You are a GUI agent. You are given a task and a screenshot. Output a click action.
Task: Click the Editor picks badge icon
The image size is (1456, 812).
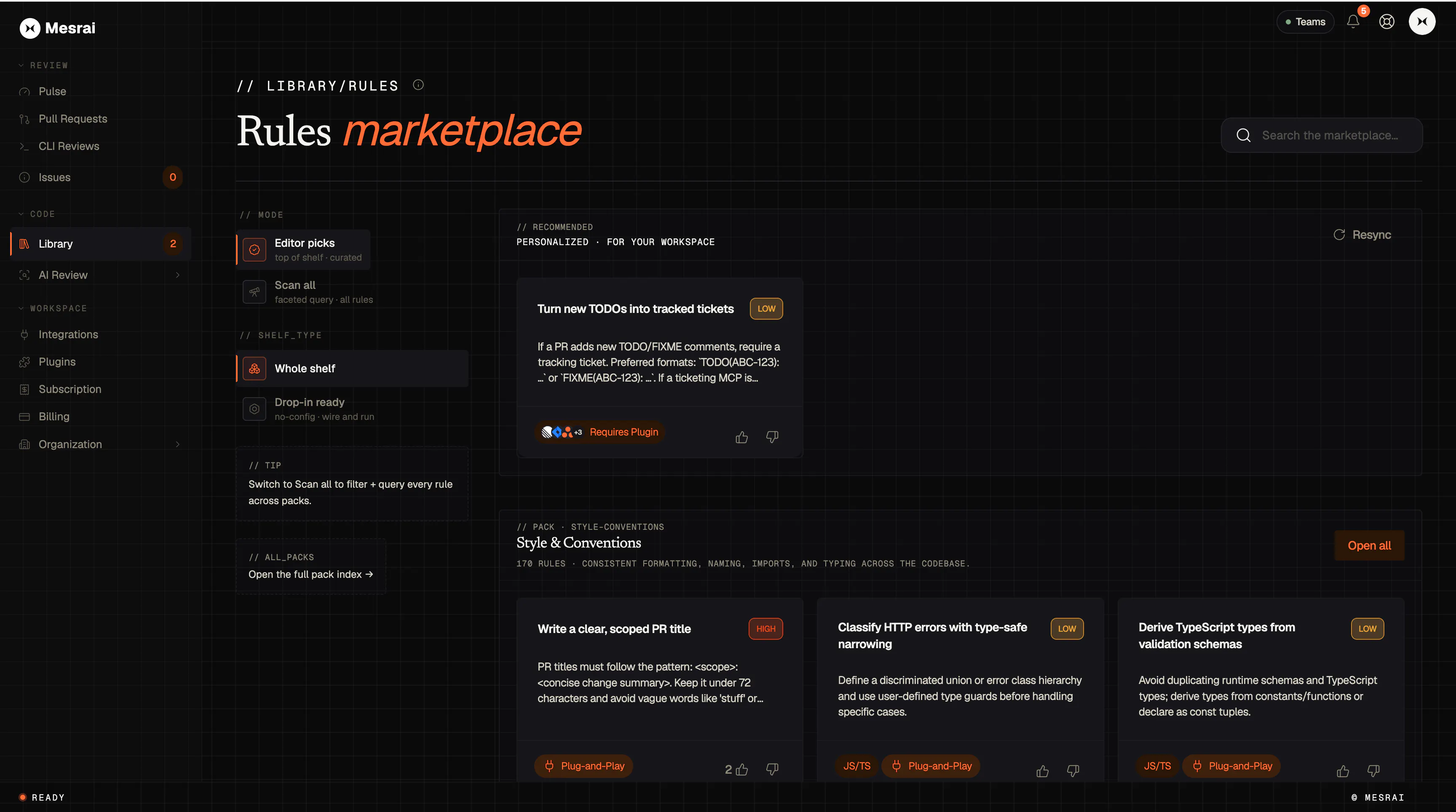254,250
